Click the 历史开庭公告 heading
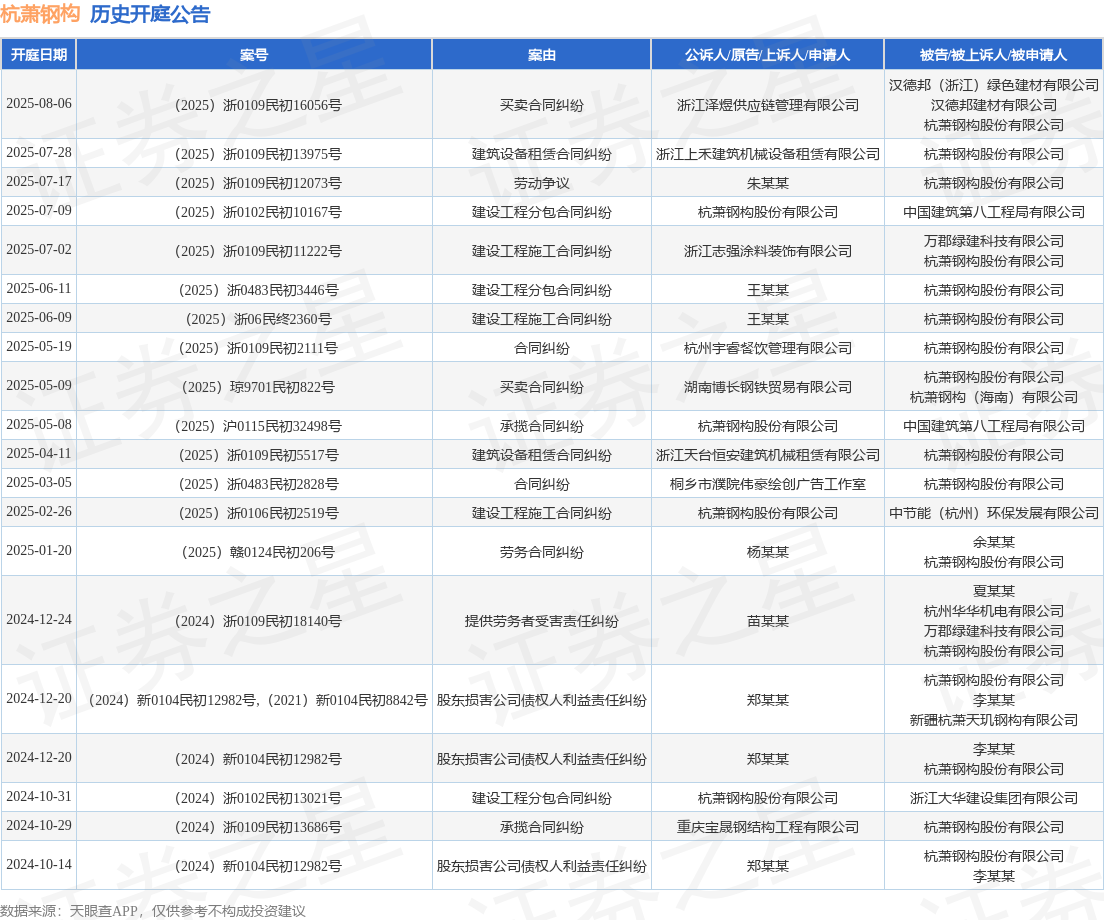1104x920 pixels. [x=150, y=14]
